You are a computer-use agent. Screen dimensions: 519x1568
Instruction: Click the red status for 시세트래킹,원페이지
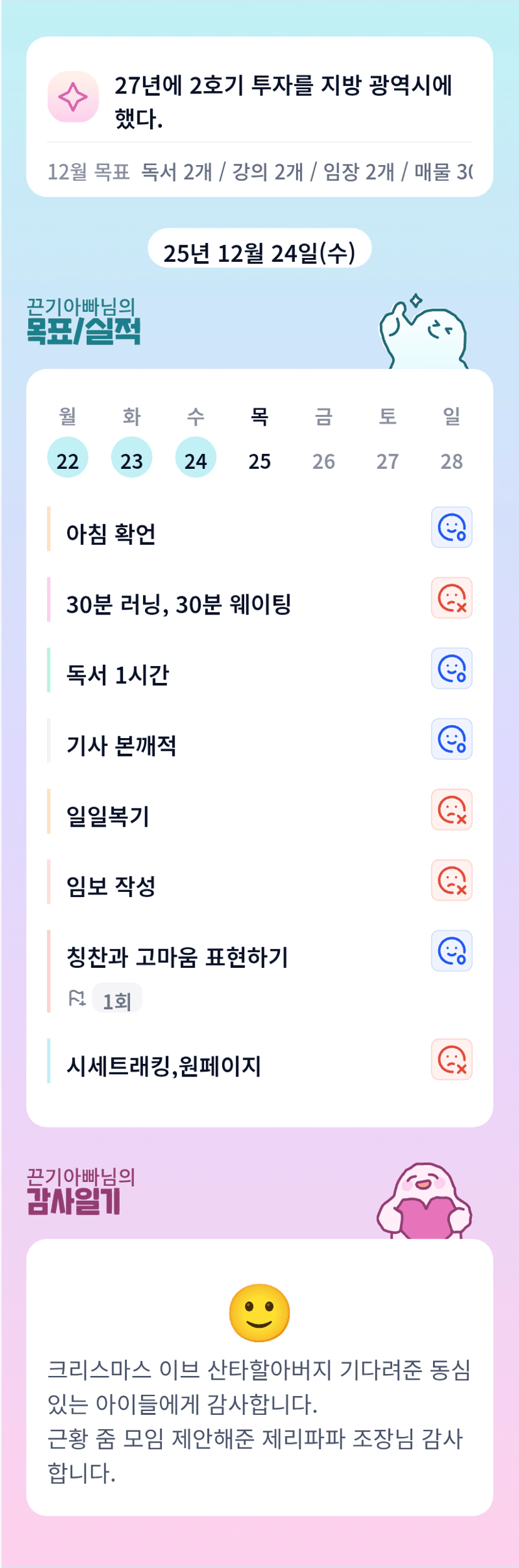[x=451, y=1060]
